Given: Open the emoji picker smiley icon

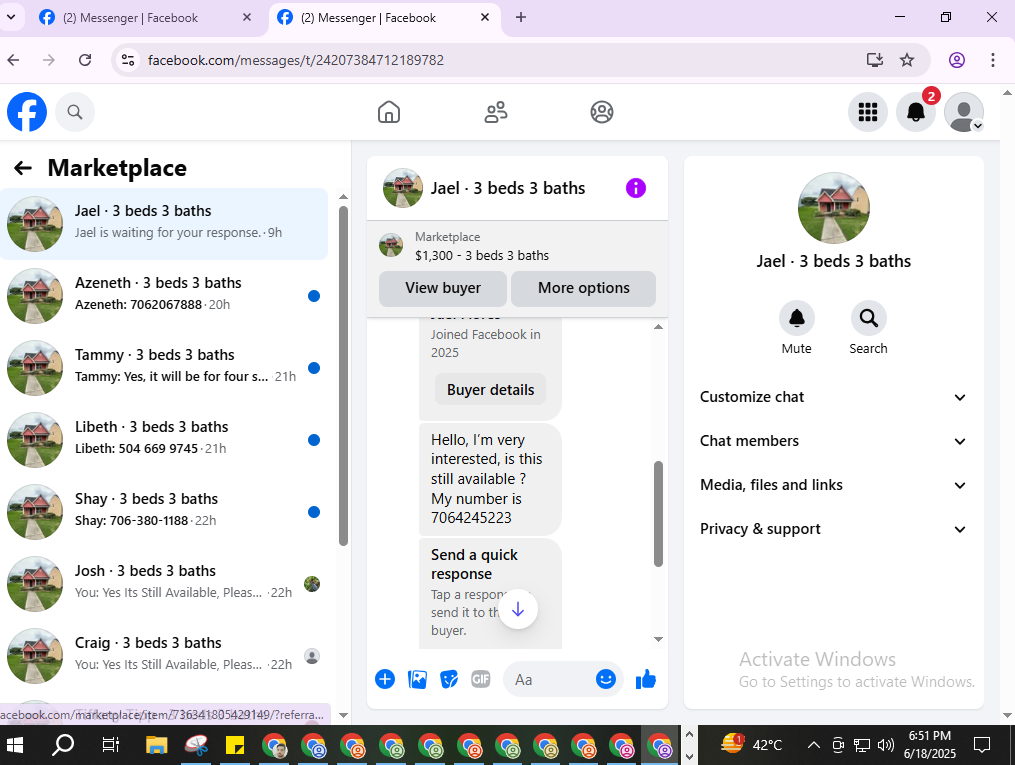Looking at the screenshot, I should [x=606, y=679].
